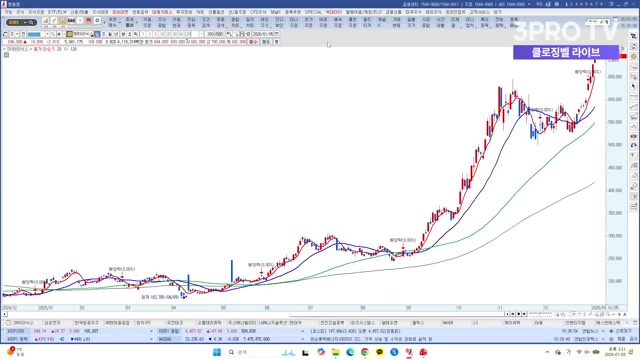640x360 pixels.
Task: Click the yellow chart icon in the top toolbar
Action: tap(45, 20)
